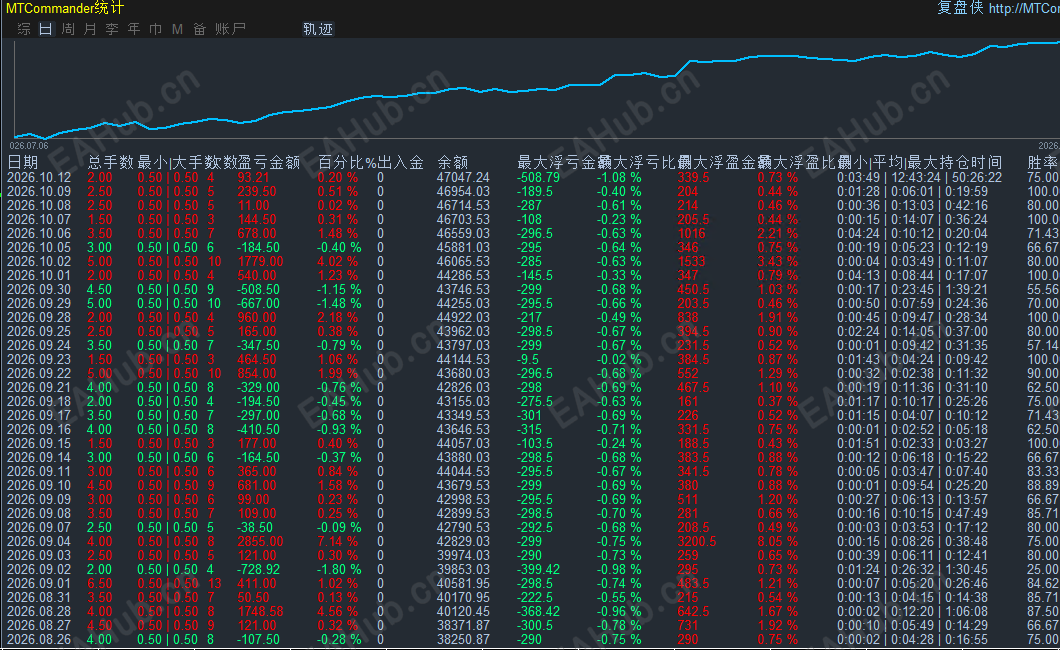Click balance value 47047.24
Screen dimensions: 1060x650
463,177
